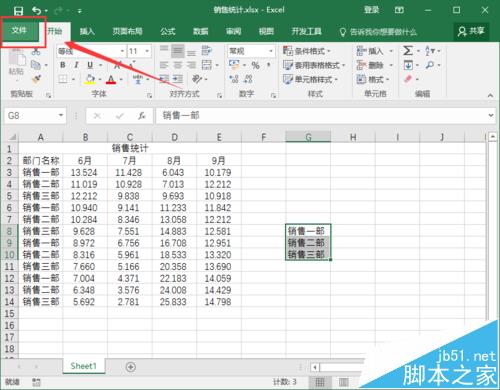
Task: Open the font size dropdown
Action: 147,51
